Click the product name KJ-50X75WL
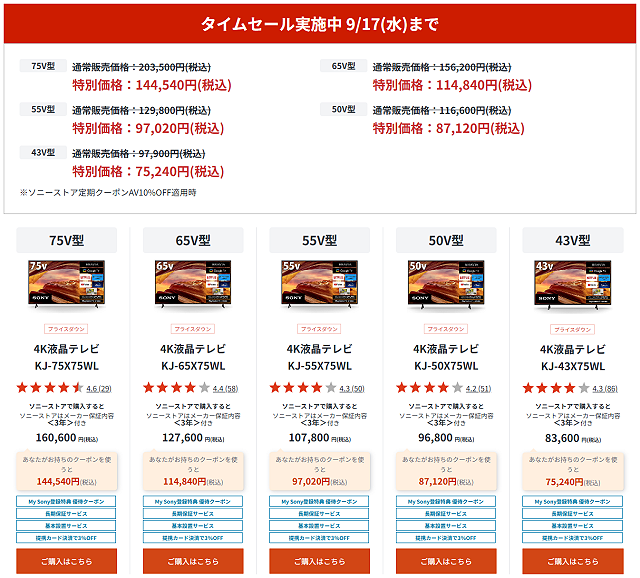Image resolution: width=640 pixels, height=578 pixels. coord(446,366)
